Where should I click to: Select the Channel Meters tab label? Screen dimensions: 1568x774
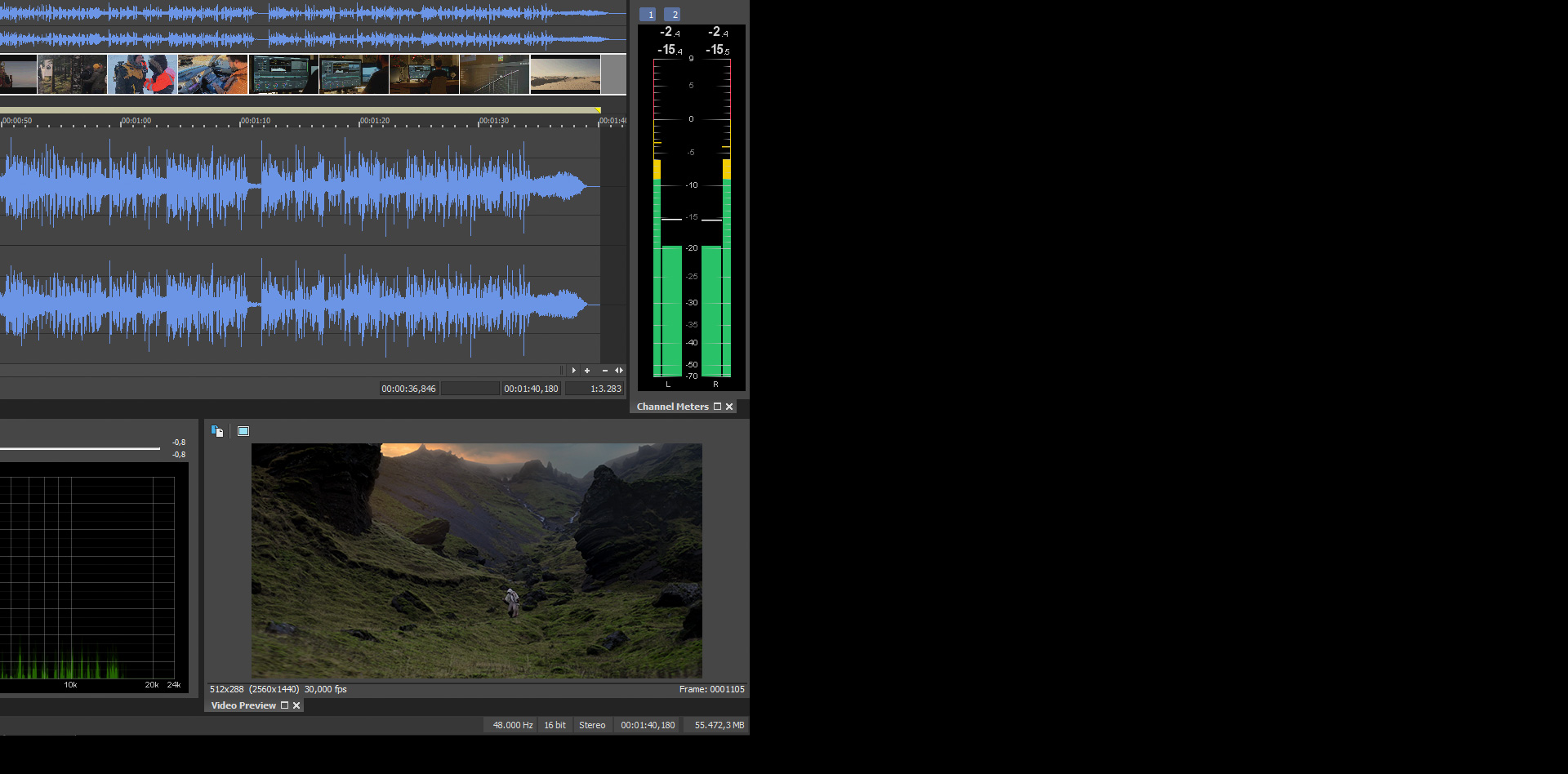[x=672, y=407]
